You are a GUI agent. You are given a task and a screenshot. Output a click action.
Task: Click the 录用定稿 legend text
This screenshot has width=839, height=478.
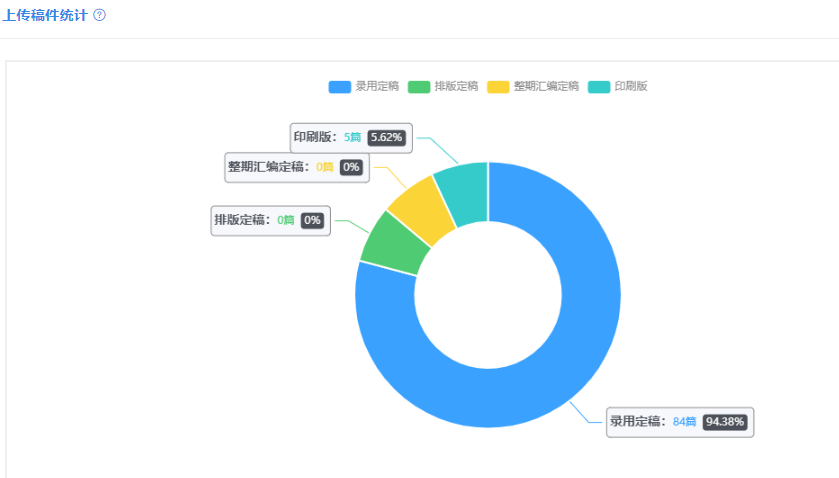(377, 87)
